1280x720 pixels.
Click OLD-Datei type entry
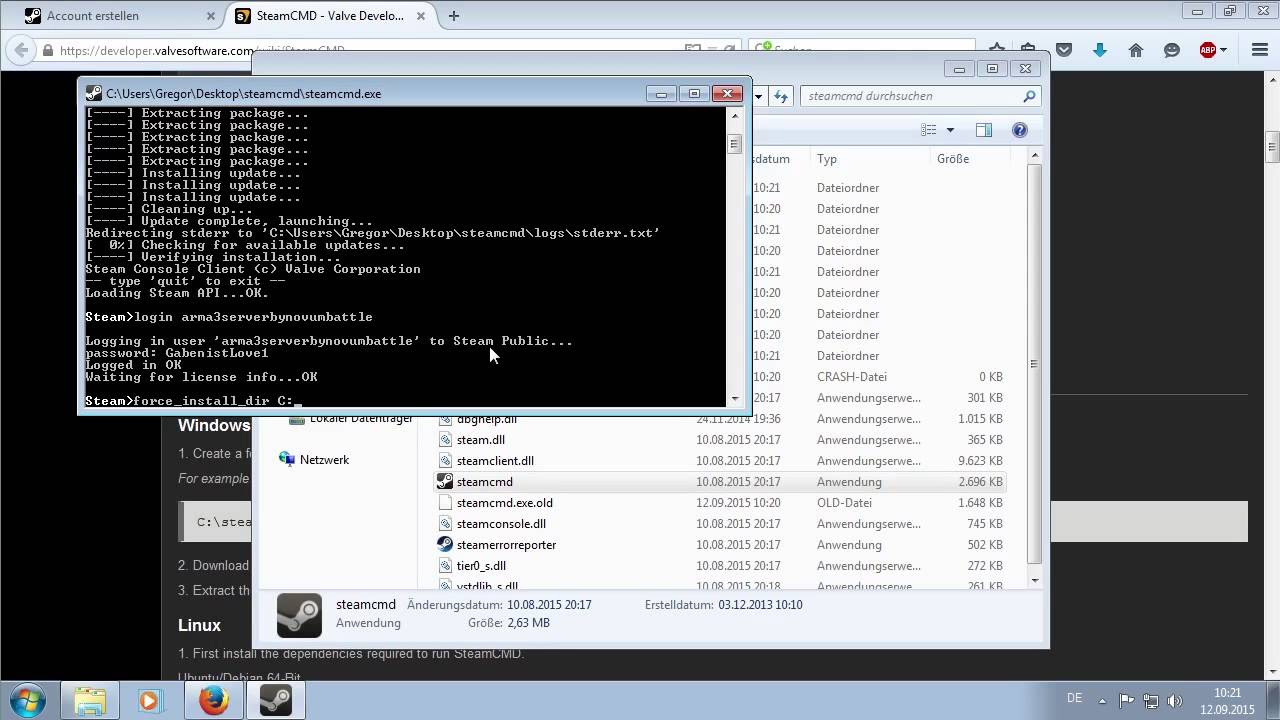point(845,503)
